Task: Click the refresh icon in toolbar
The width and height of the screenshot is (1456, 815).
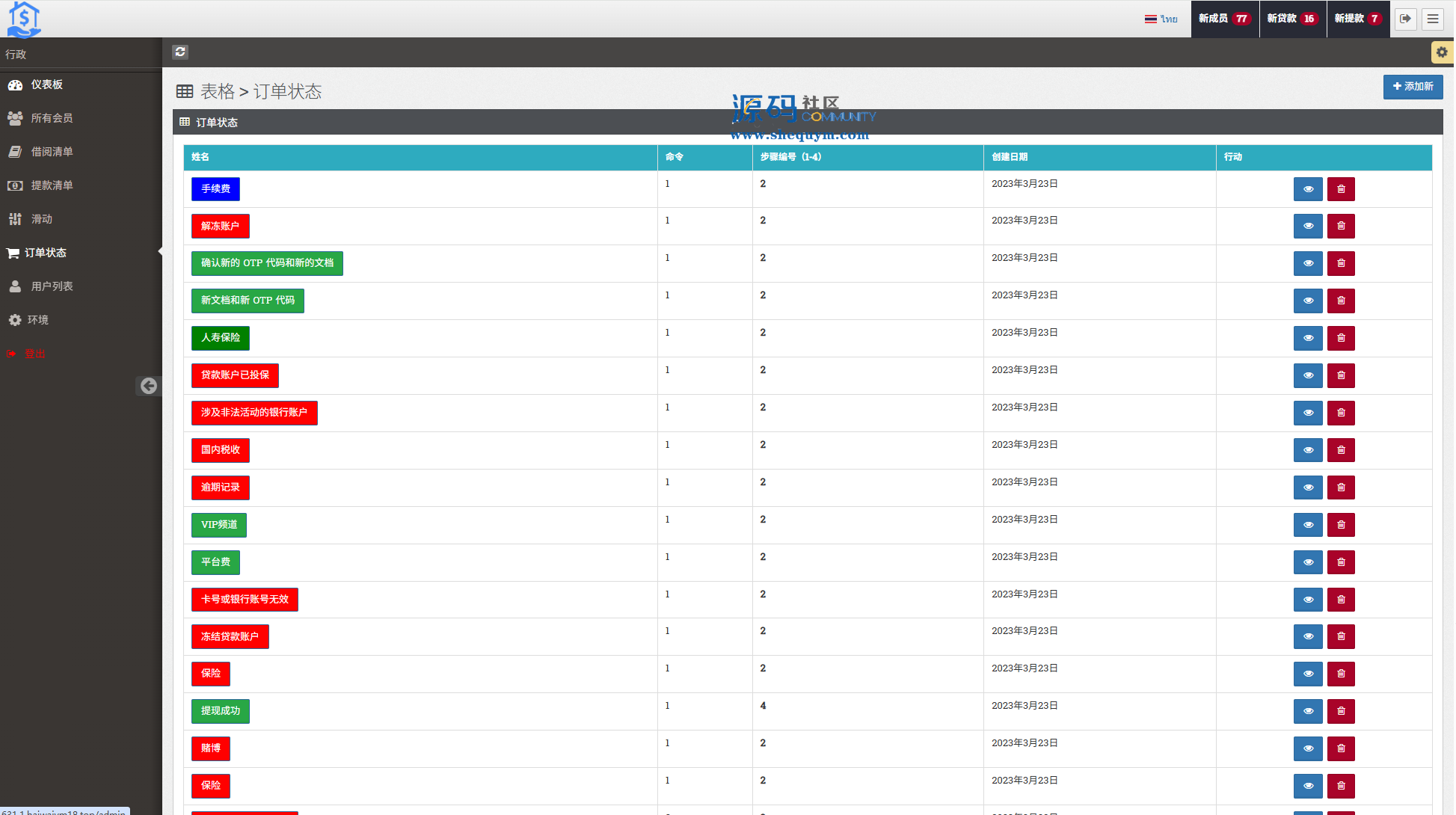Action: click(x=179, y=52)
